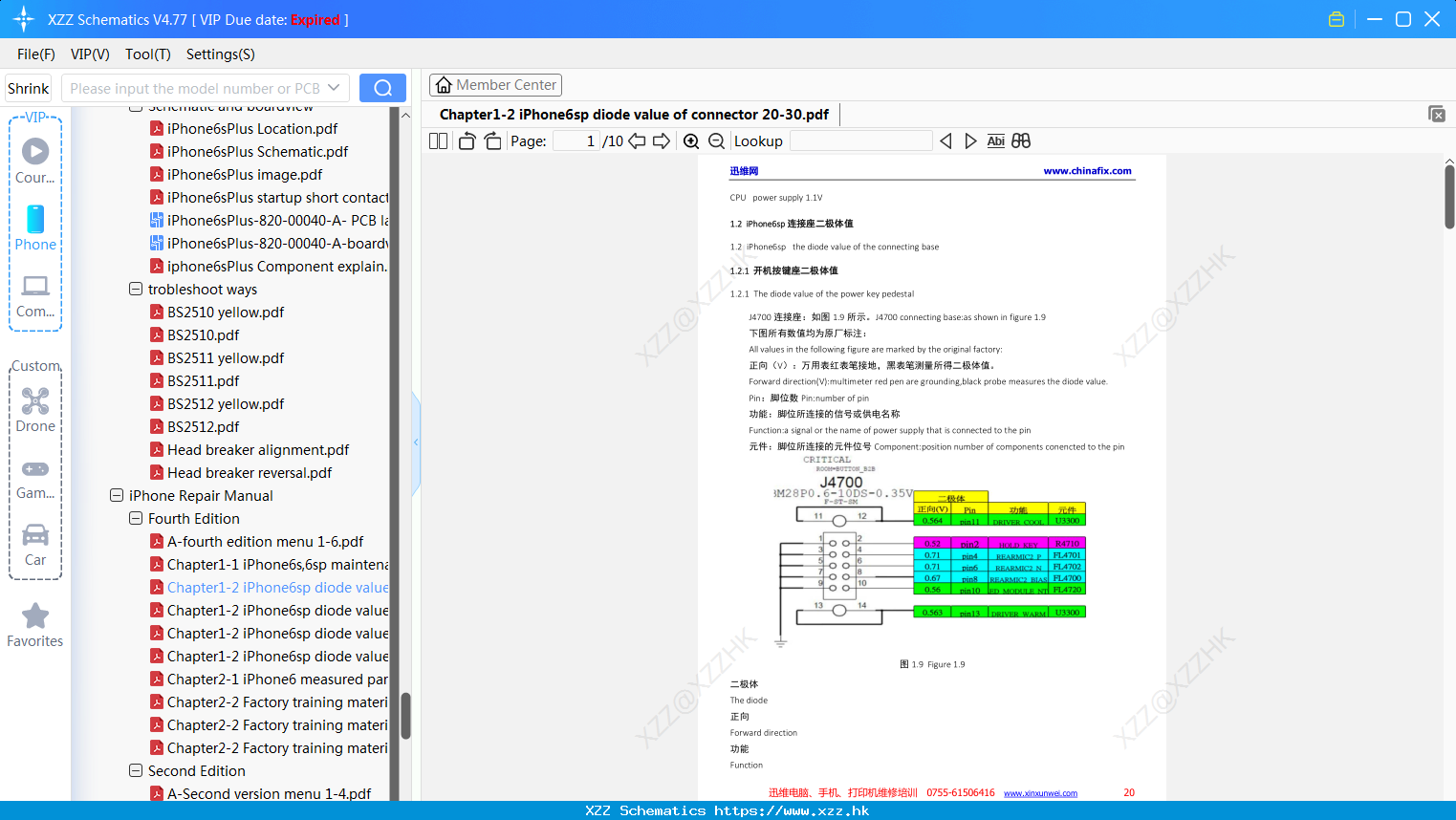
Task: Click the Shrink button
Action: (29, 88)
